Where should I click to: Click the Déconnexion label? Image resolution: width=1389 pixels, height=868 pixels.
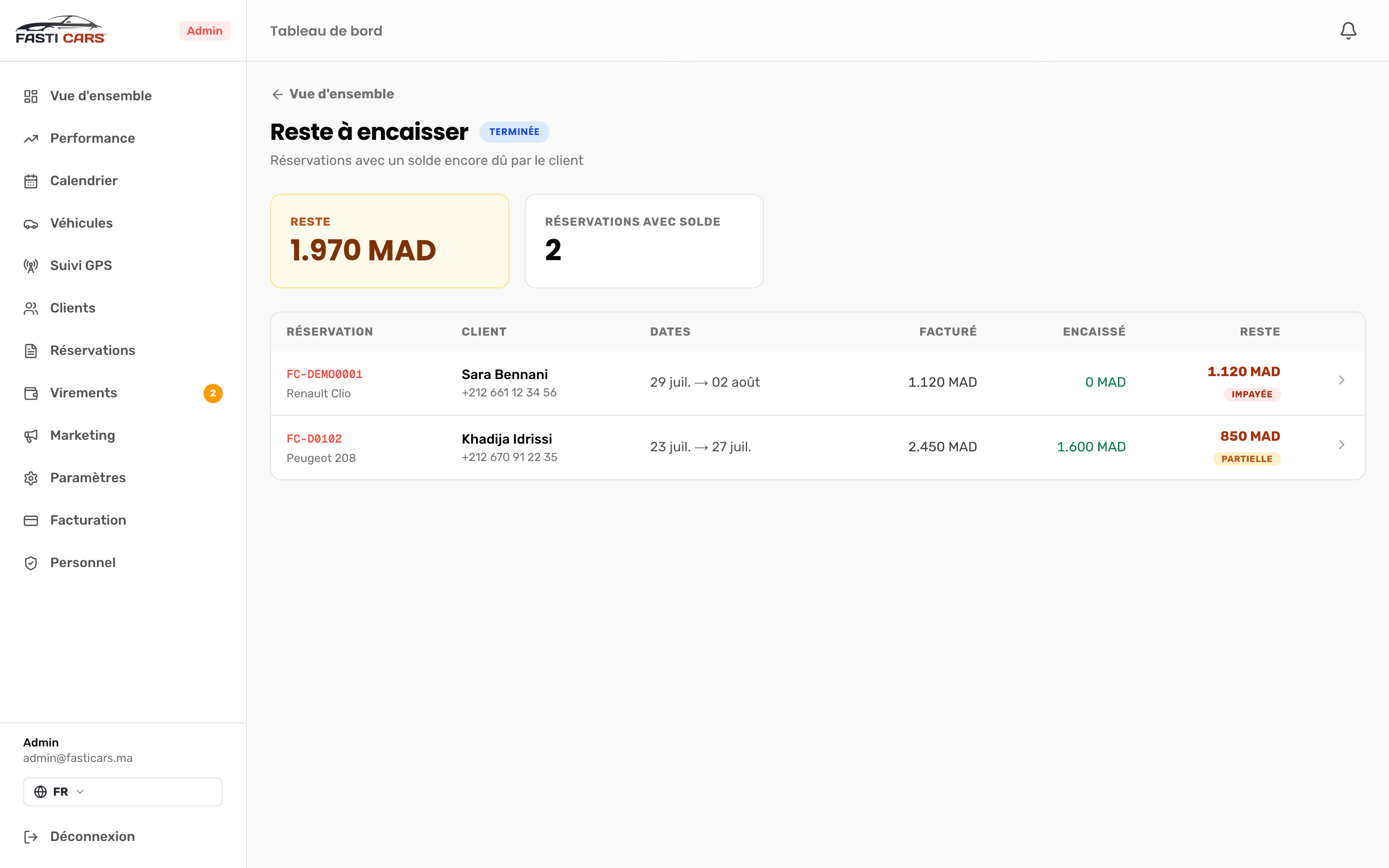pos(93,837)
